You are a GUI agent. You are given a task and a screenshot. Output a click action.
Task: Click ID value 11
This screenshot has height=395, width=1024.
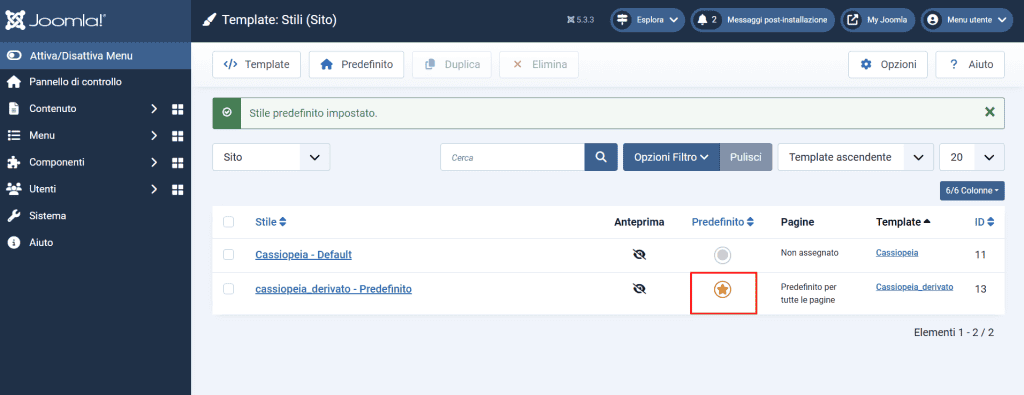(980, 255)
